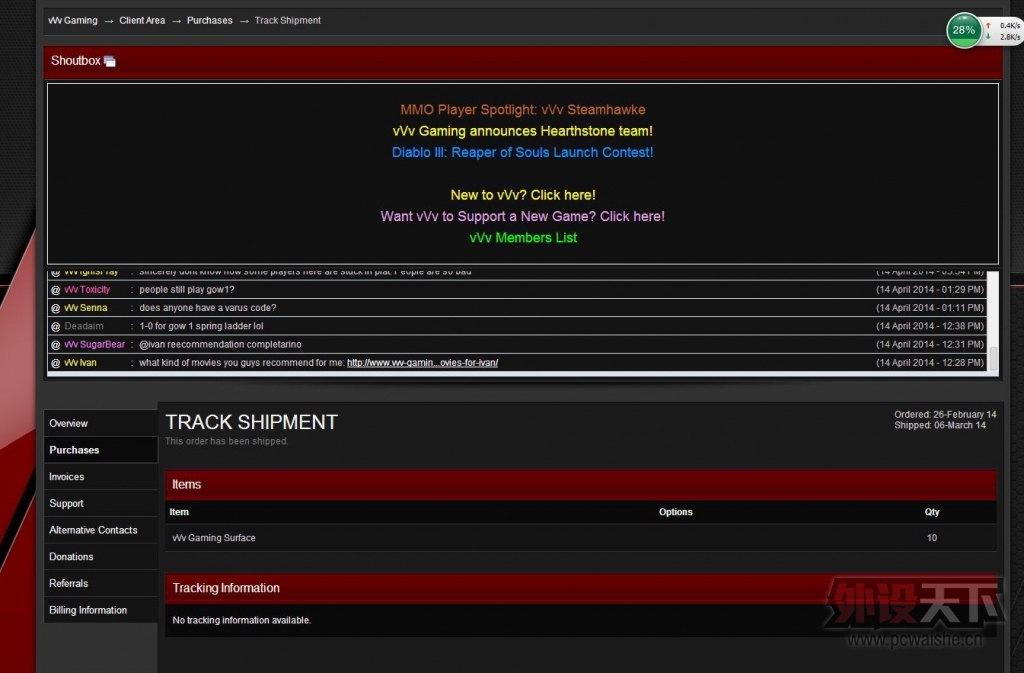Click '1-0 for gow 1 spring ladder' message

pyautogui.click(x=201, y=326)
